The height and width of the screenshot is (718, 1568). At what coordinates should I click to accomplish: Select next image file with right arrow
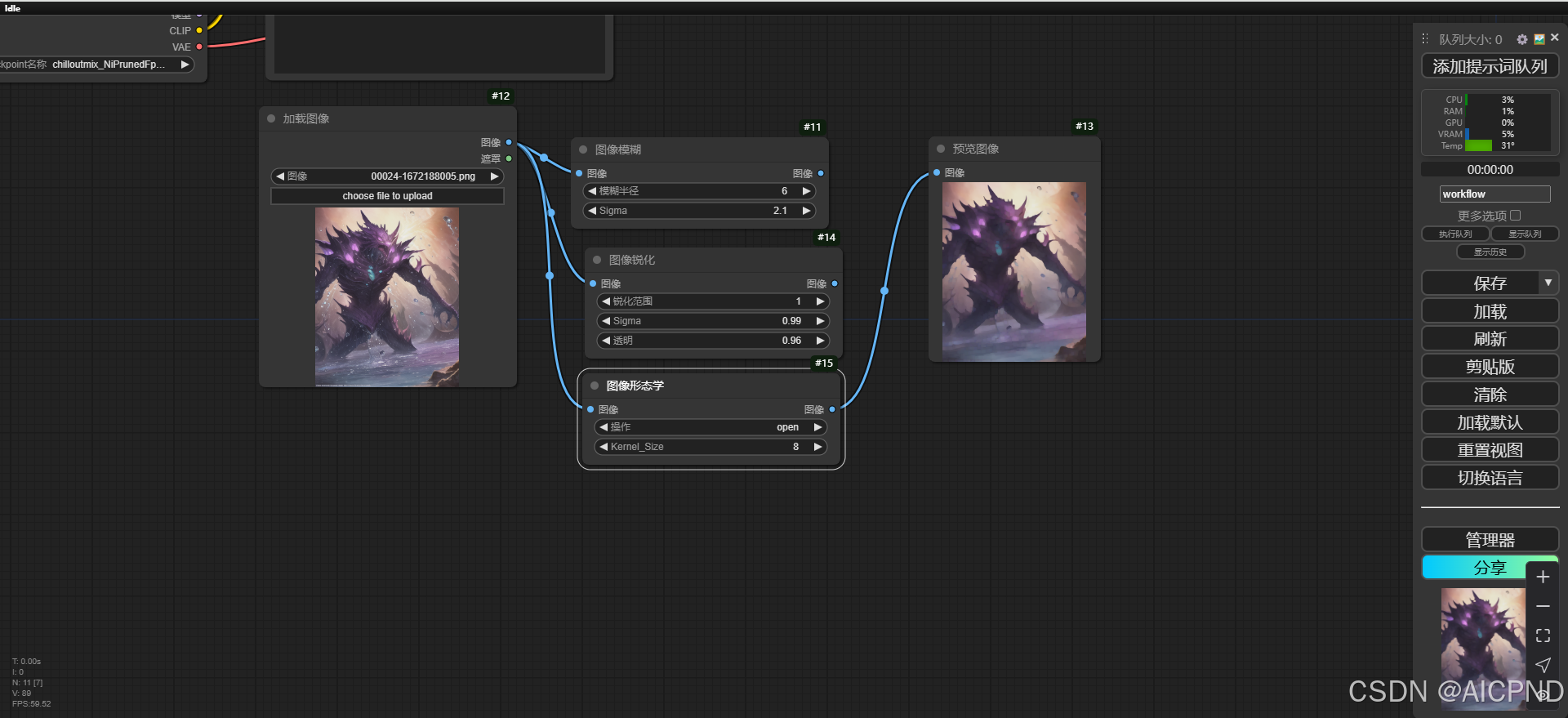pyautogui.click(x=494, y=176)
